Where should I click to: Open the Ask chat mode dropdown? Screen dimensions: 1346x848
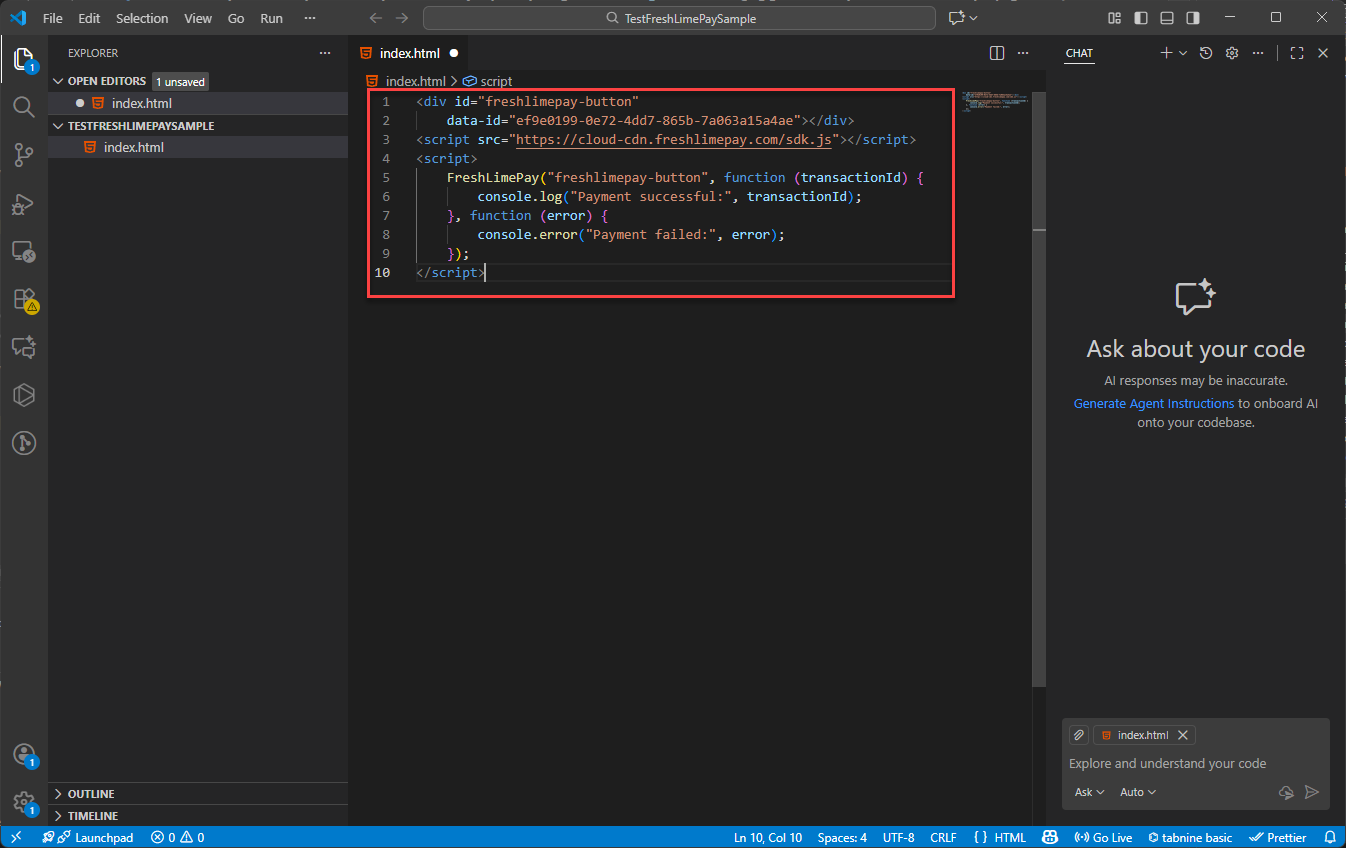pos(1089,792)
